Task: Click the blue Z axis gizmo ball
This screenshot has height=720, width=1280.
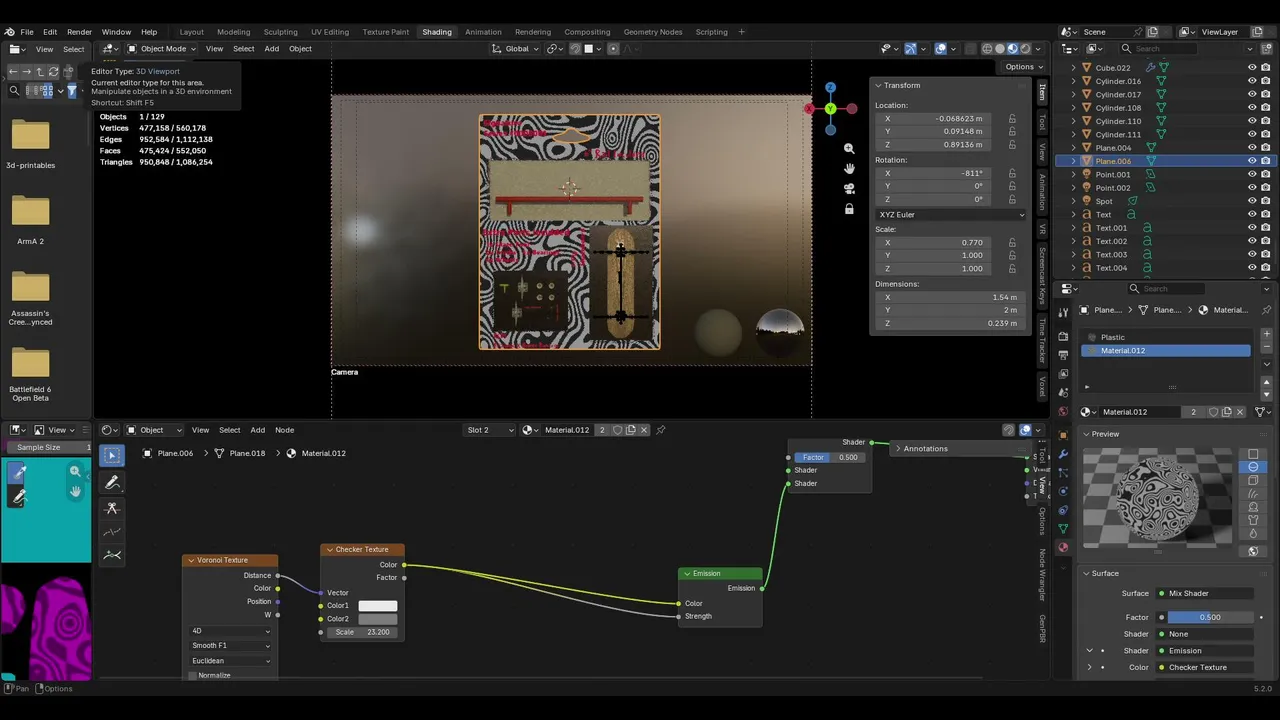Action: click(830, 87)
